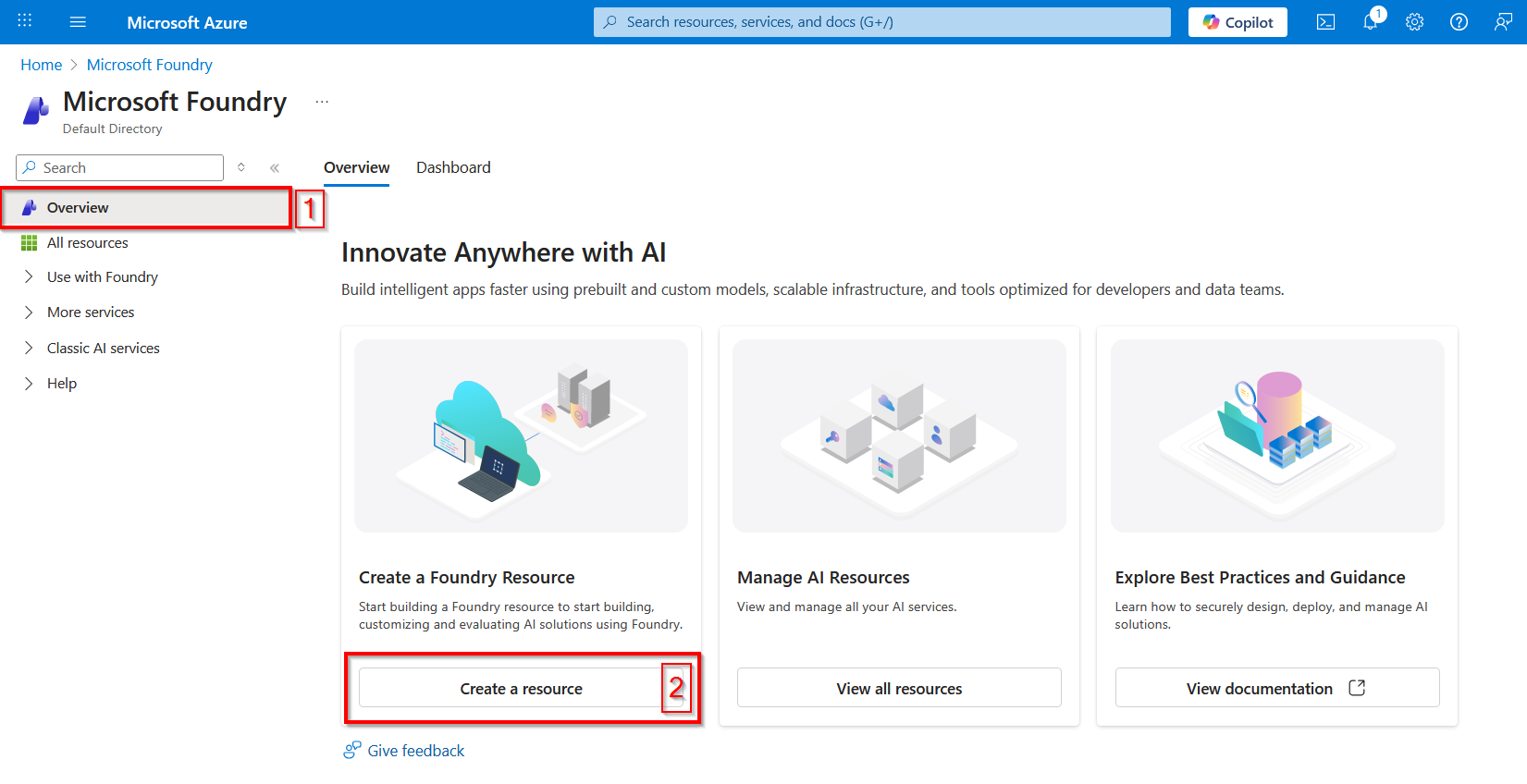Expand Classic AI services in sidebar

[x=103, y=349]
